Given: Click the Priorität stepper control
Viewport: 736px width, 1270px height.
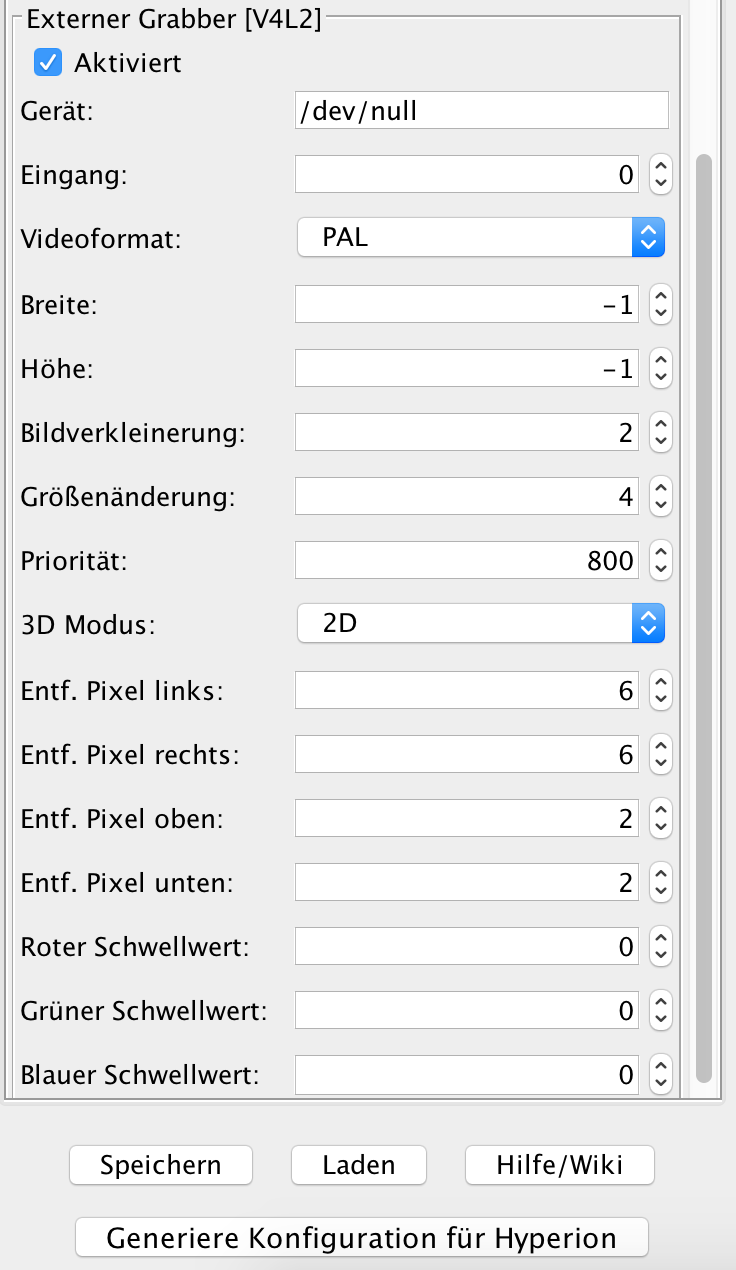Looking at the screenshot, I should pyautogui.click(x=660, y=561).
